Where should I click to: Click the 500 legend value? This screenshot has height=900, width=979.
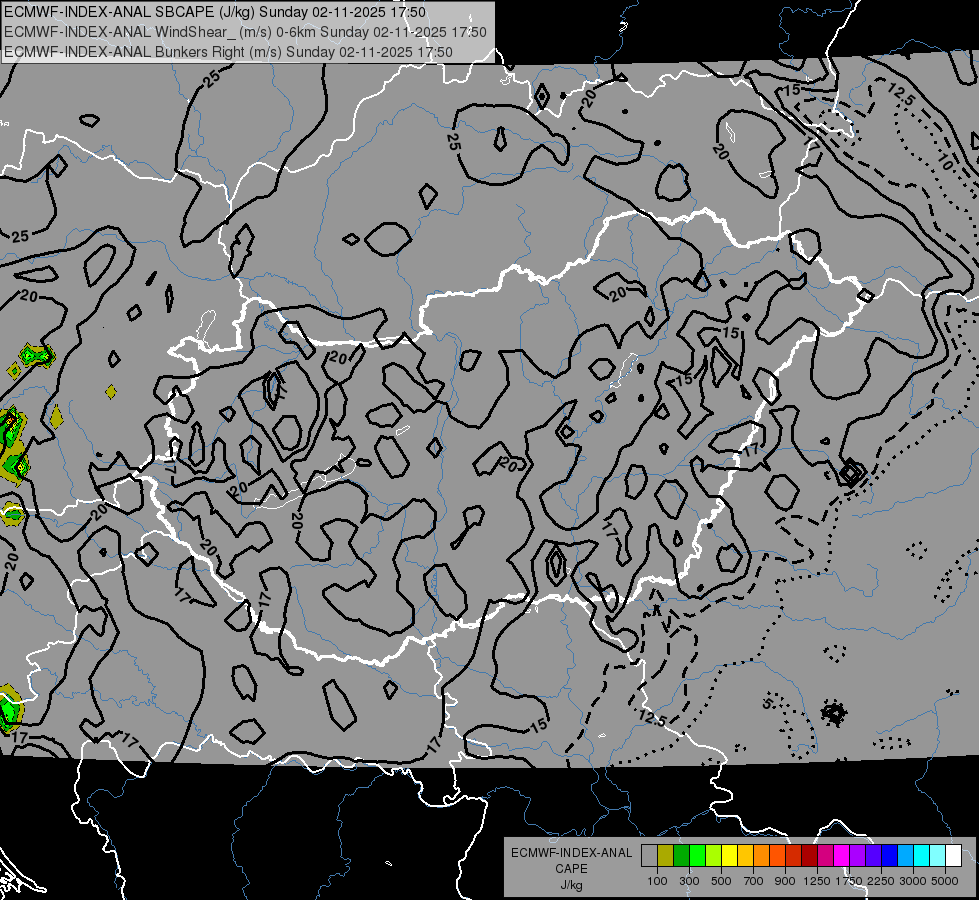[x=721, y=881]
